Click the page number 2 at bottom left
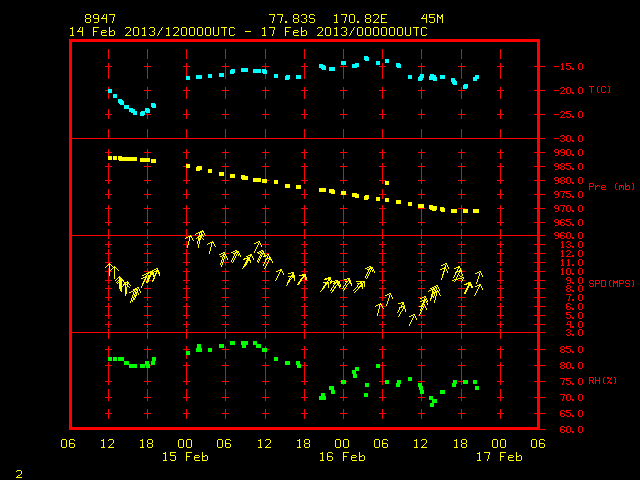Viewport: 640px width, 480px height. pos(19,474)
